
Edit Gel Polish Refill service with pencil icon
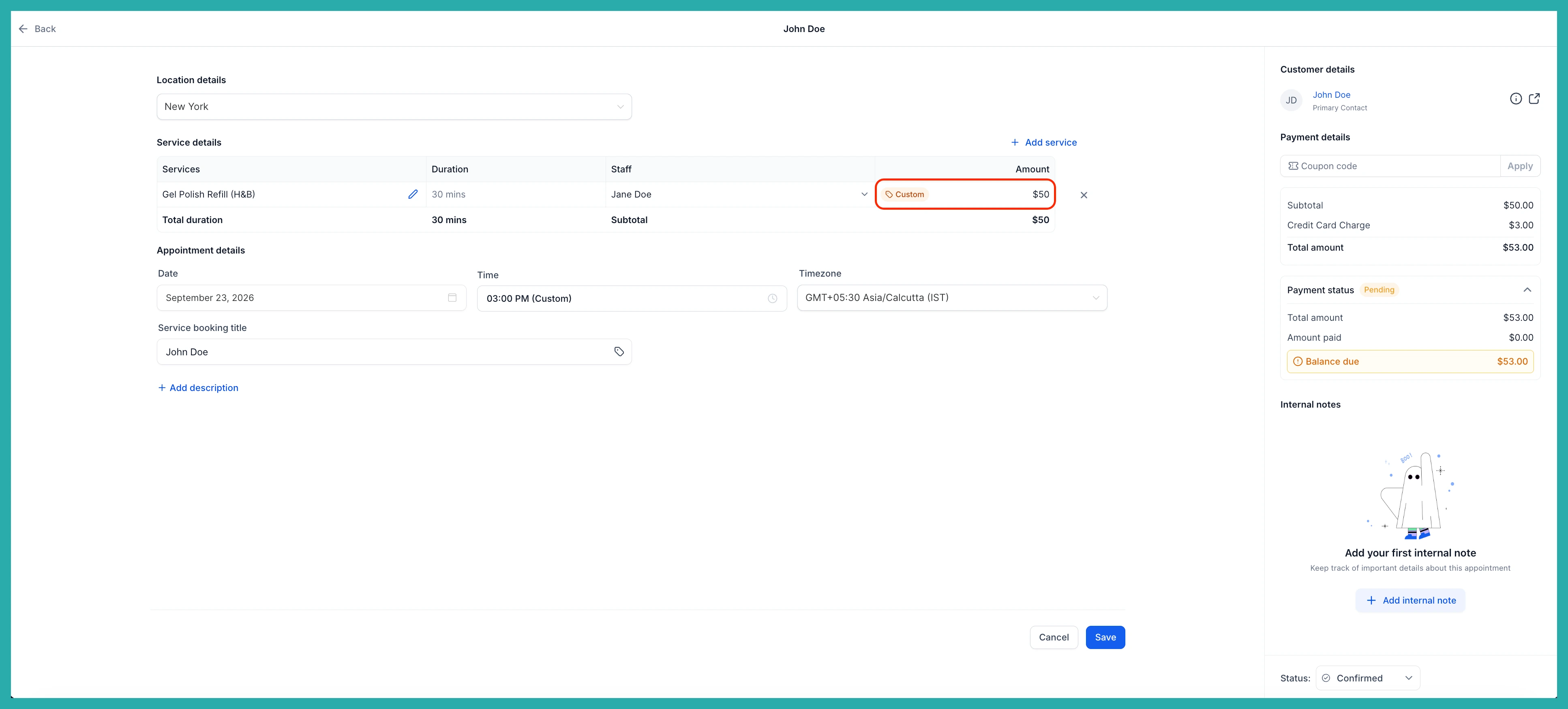click(413, 194)
